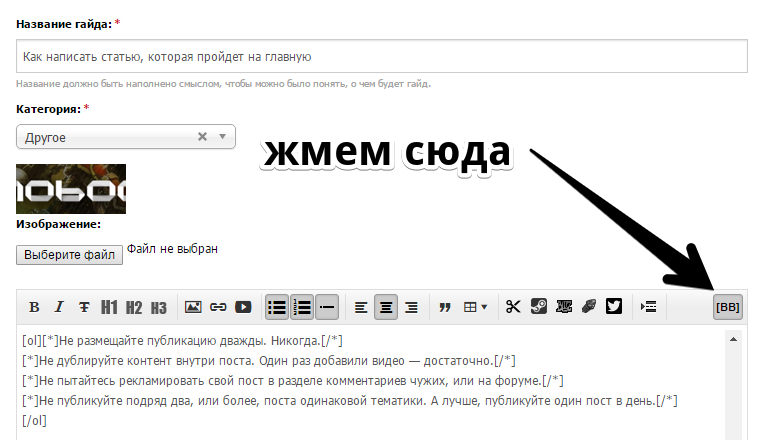760x440 pixels.
Task: Apply H3 heading style
Action: [159, 307]
